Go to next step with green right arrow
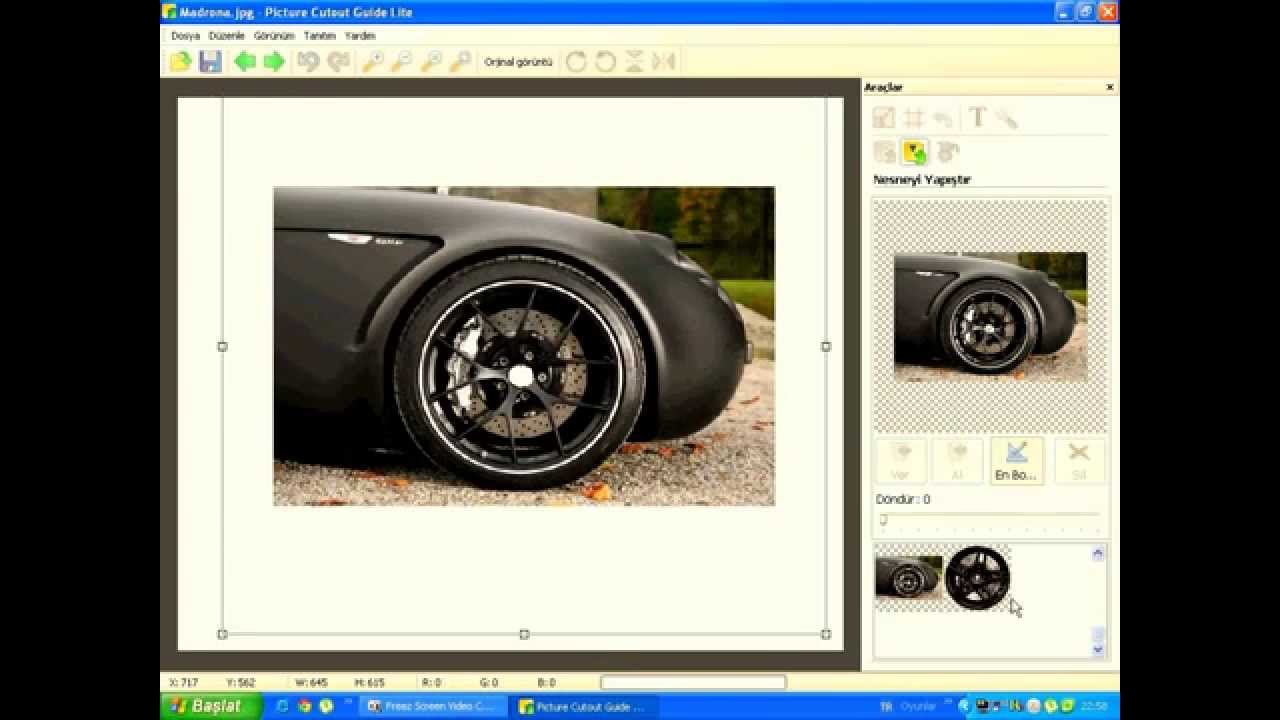 coord(274,62)
